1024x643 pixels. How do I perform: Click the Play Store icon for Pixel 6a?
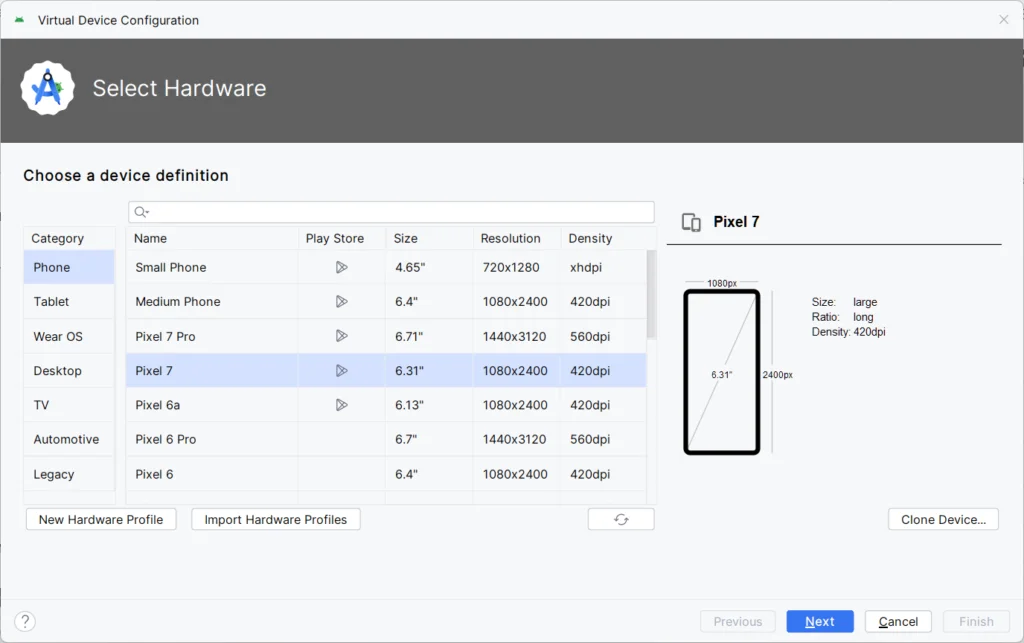(x=341, y=405)
